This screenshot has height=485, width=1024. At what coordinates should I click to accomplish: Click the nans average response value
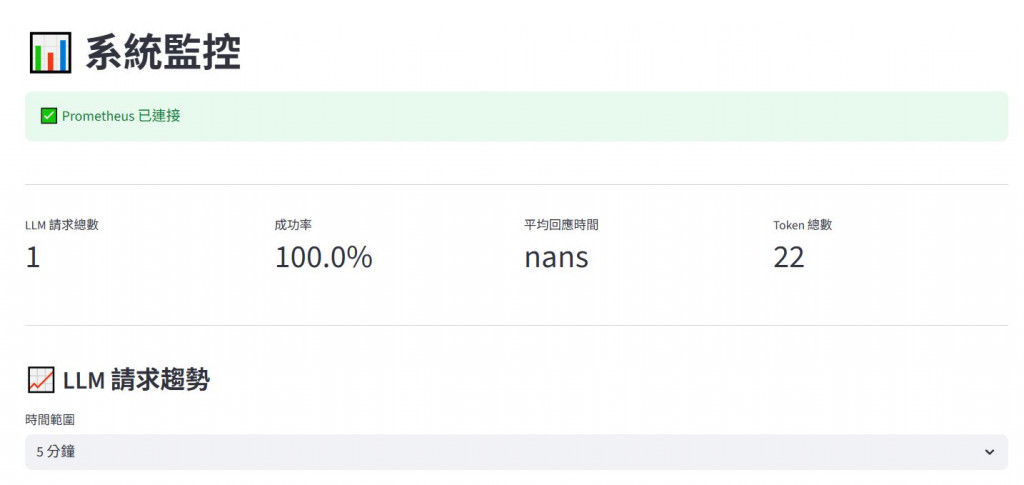pos(556,258)
